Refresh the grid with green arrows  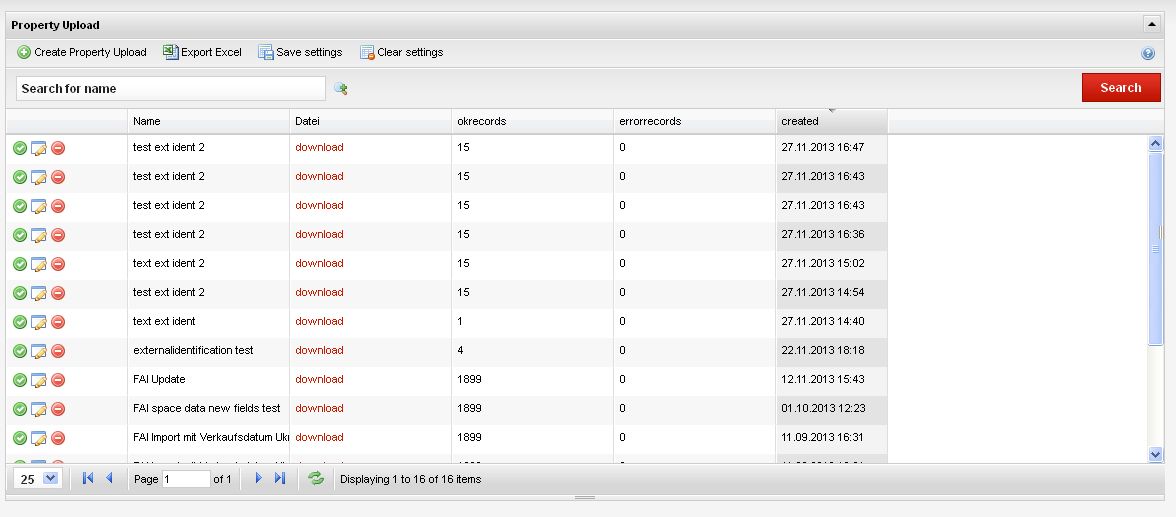click(x=316, y=478)
